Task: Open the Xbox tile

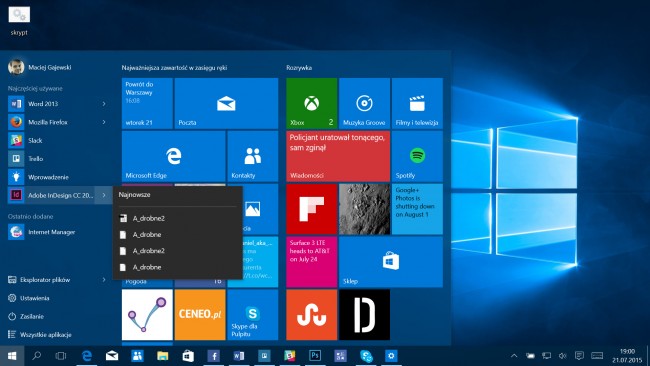Action: tap(311, 103)
